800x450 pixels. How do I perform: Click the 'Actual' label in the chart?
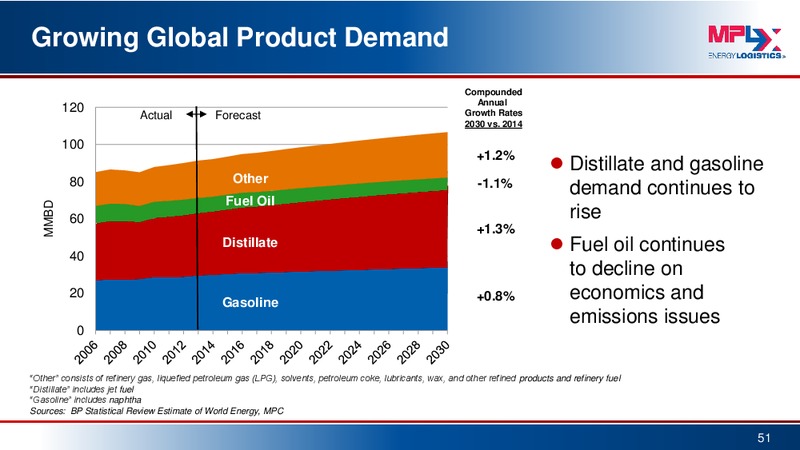[x=156, y=115]
